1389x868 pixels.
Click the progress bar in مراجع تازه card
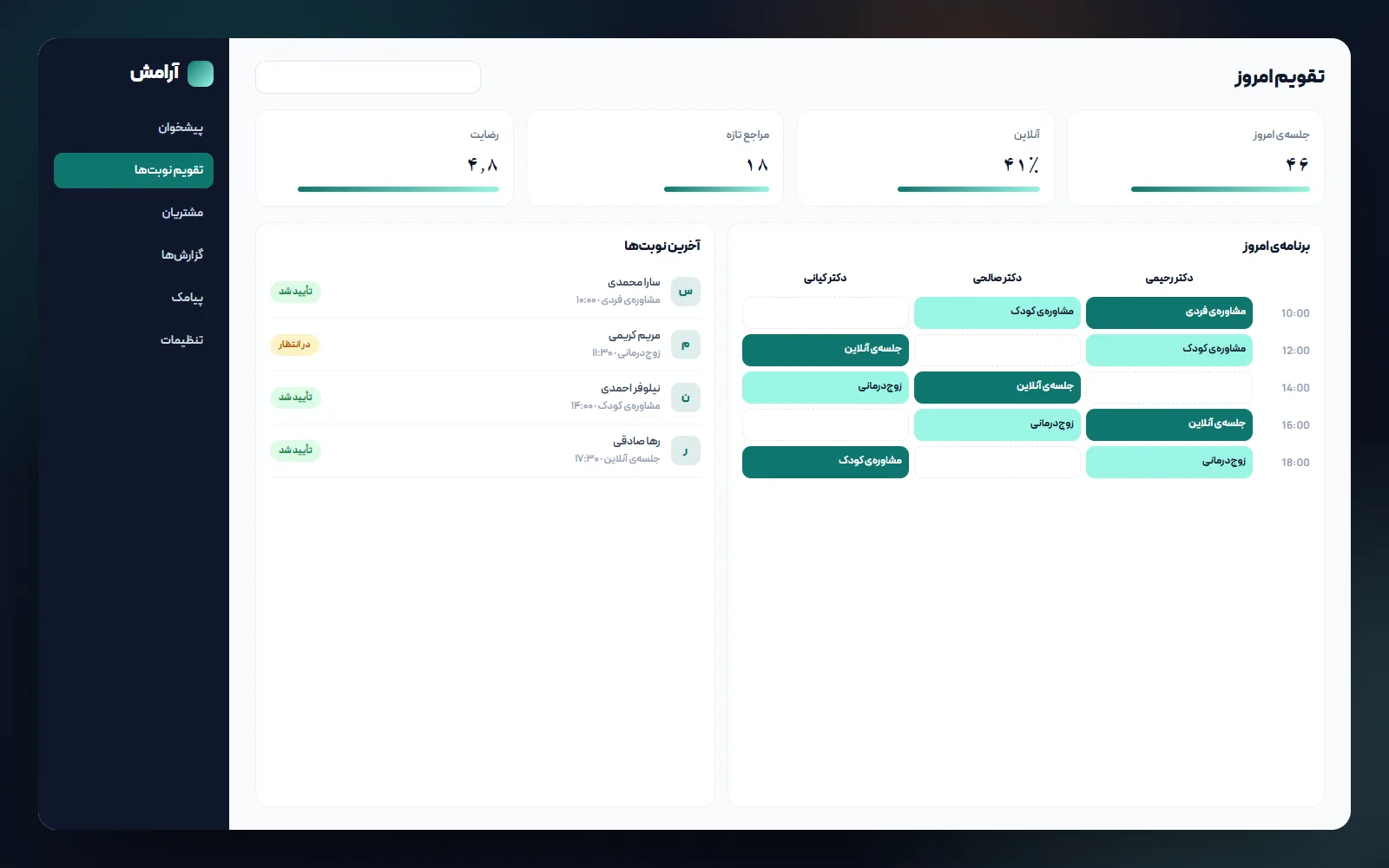pyautogui.click(x=716, y=189)
